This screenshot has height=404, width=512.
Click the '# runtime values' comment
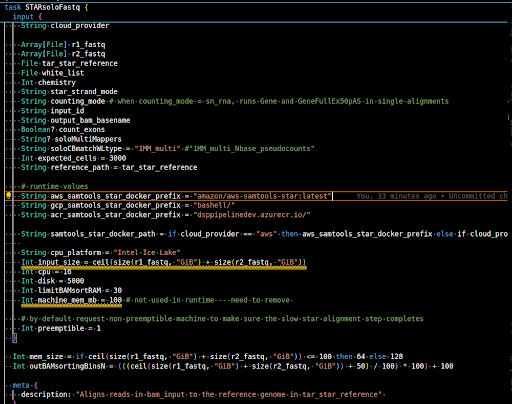pyautogui.click(x=55, y=186)
